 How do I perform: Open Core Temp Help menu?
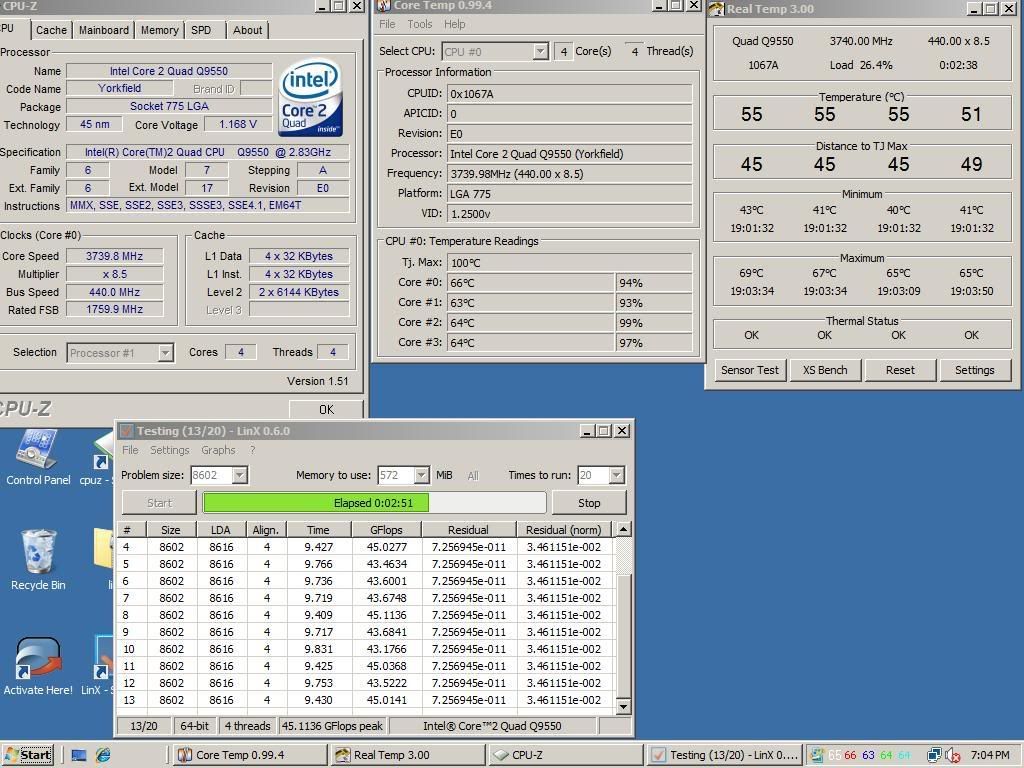point(455,24)
